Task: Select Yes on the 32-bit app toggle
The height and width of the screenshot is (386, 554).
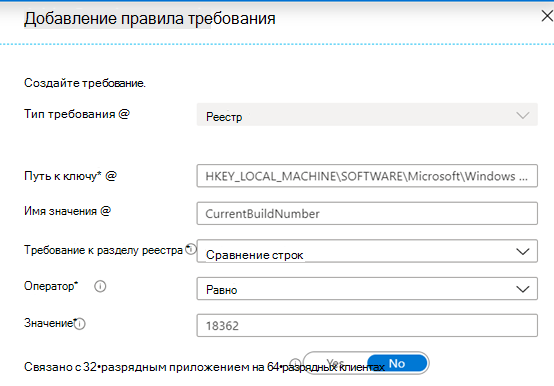Action: (335, 363)
